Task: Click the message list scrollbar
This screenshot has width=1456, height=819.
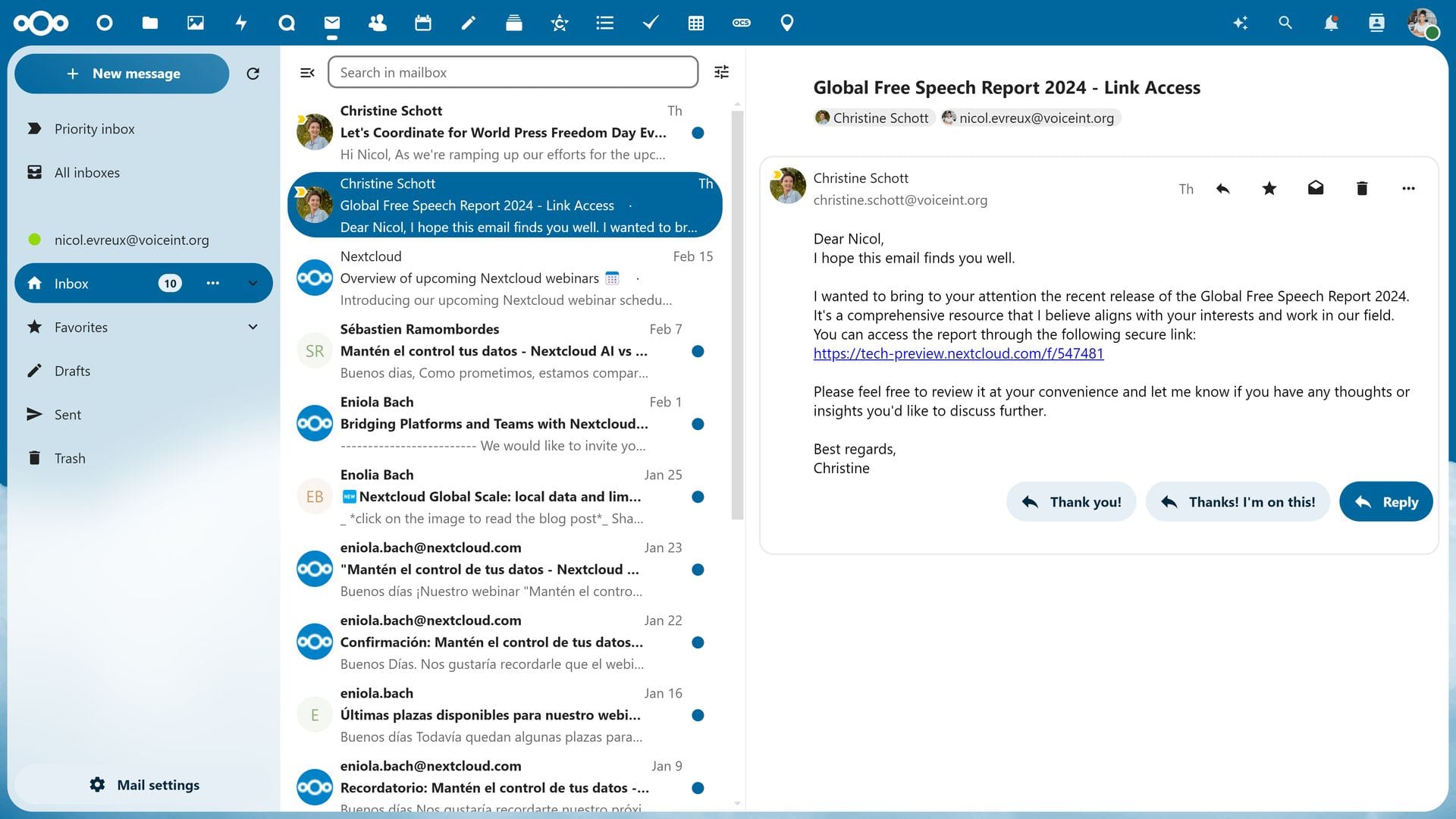Action: tap(737, 315)
